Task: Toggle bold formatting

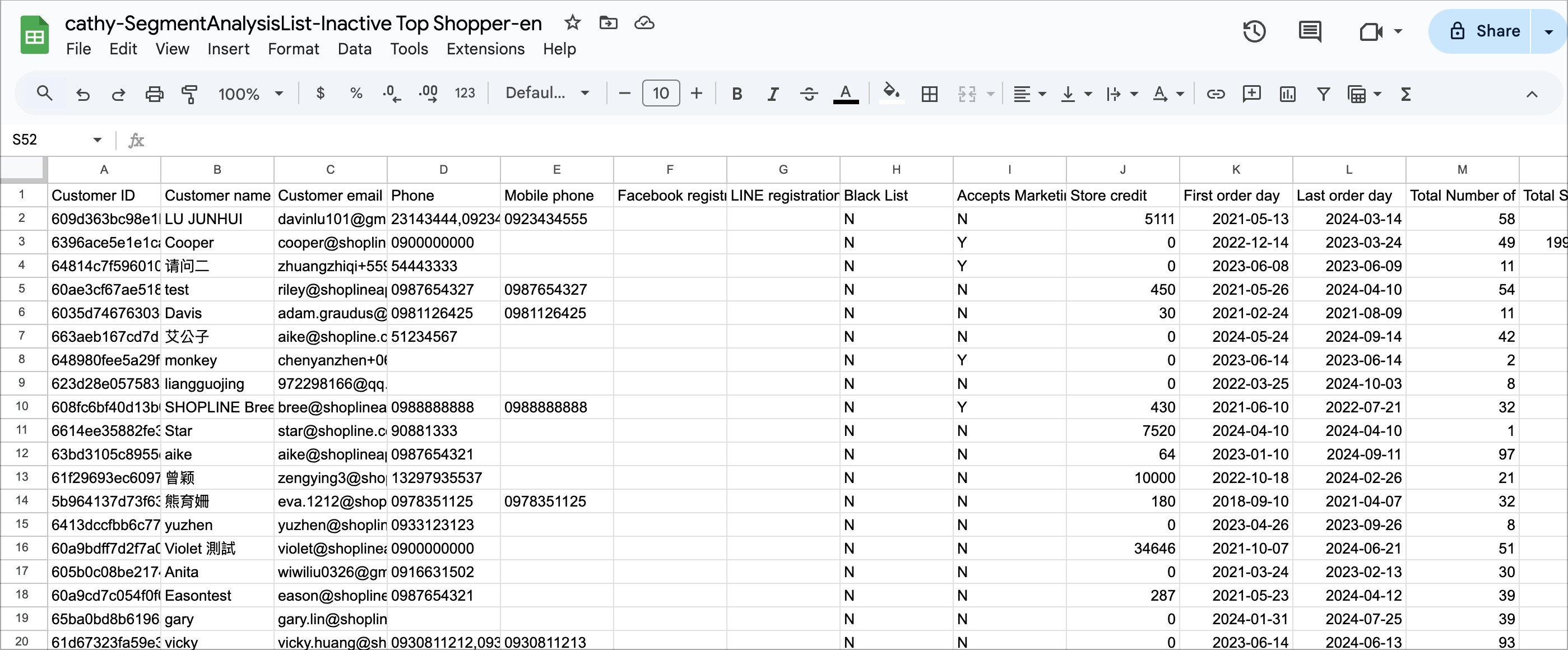Action: click(x=736, y=94)
